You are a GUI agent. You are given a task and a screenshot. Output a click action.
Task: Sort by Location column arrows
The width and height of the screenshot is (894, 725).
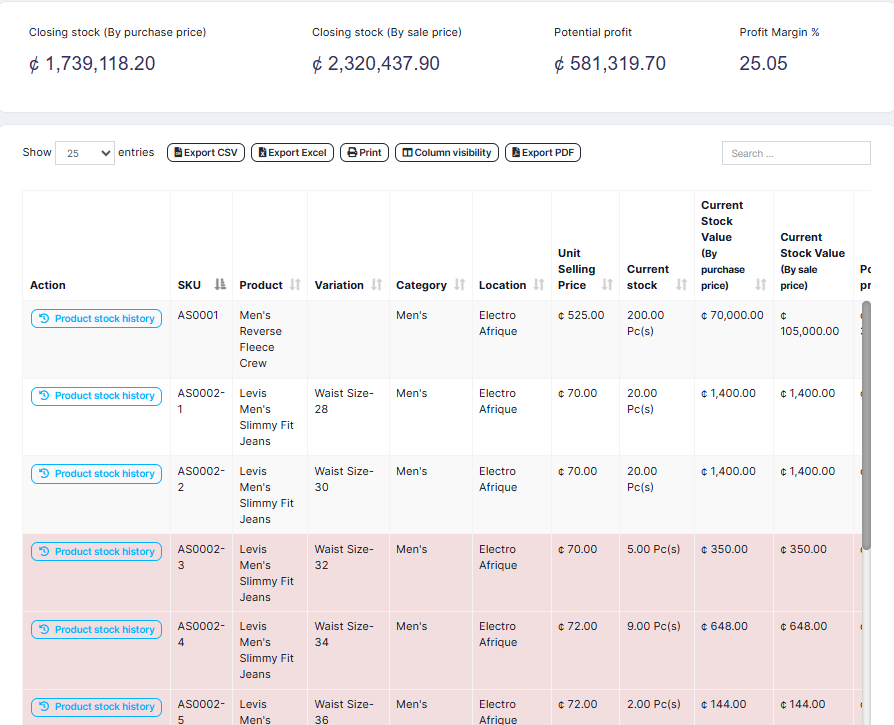539,284
